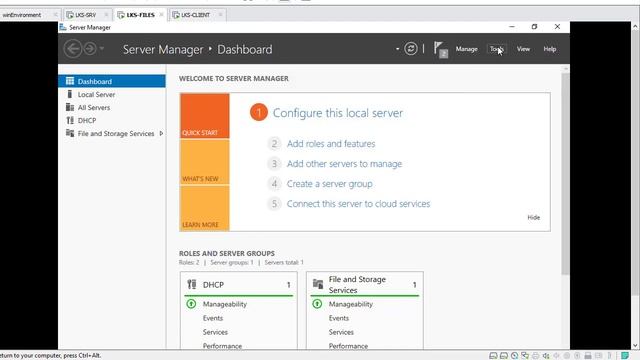Click the forward navigation arrow

pos(90,49)
